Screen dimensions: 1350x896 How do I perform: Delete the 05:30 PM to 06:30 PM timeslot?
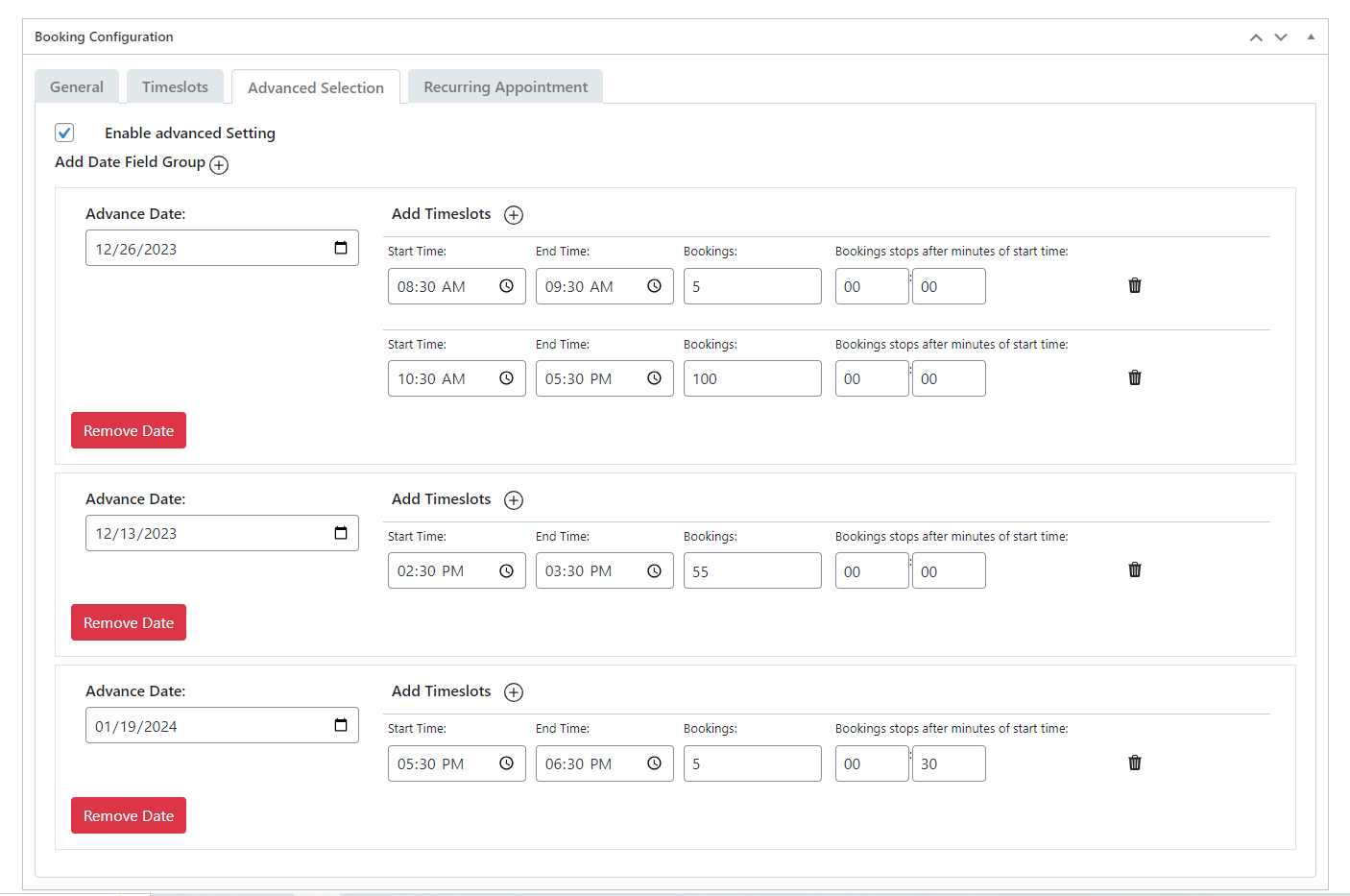[1134, 763]
